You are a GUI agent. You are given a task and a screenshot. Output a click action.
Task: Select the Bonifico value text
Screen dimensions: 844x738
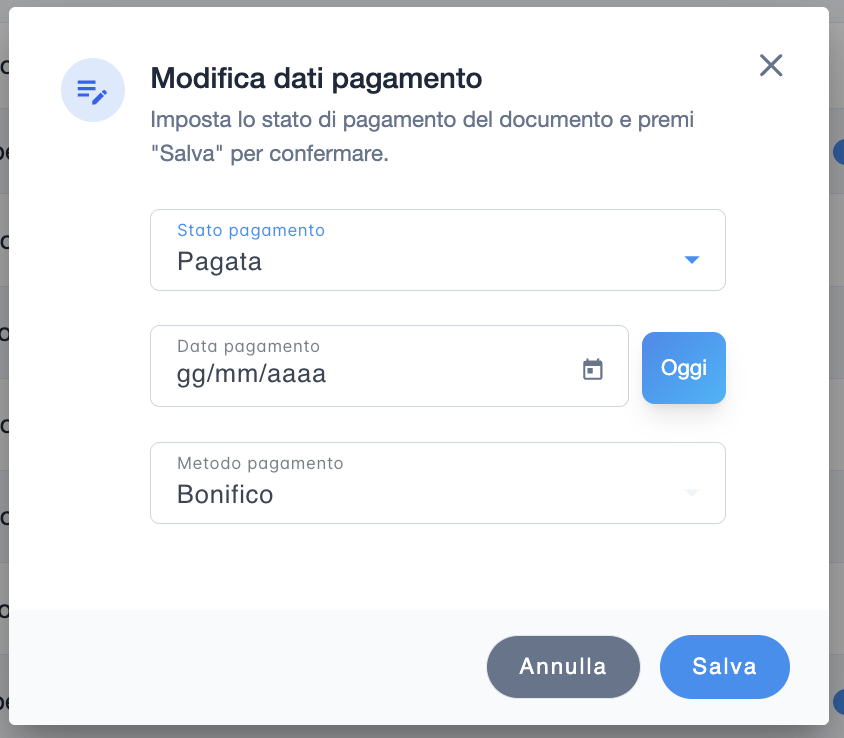[225, 494]
